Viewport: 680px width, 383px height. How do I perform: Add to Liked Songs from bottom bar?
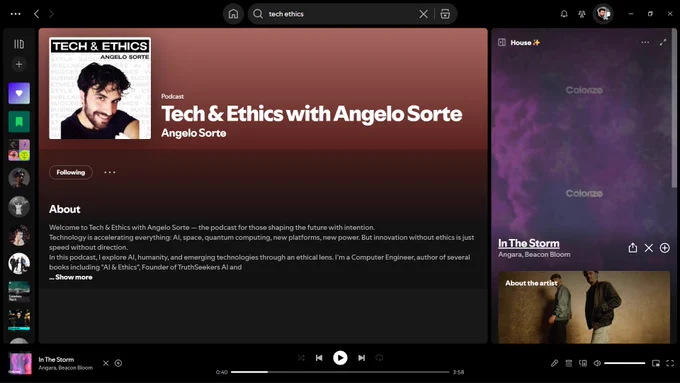pos(118,363)
